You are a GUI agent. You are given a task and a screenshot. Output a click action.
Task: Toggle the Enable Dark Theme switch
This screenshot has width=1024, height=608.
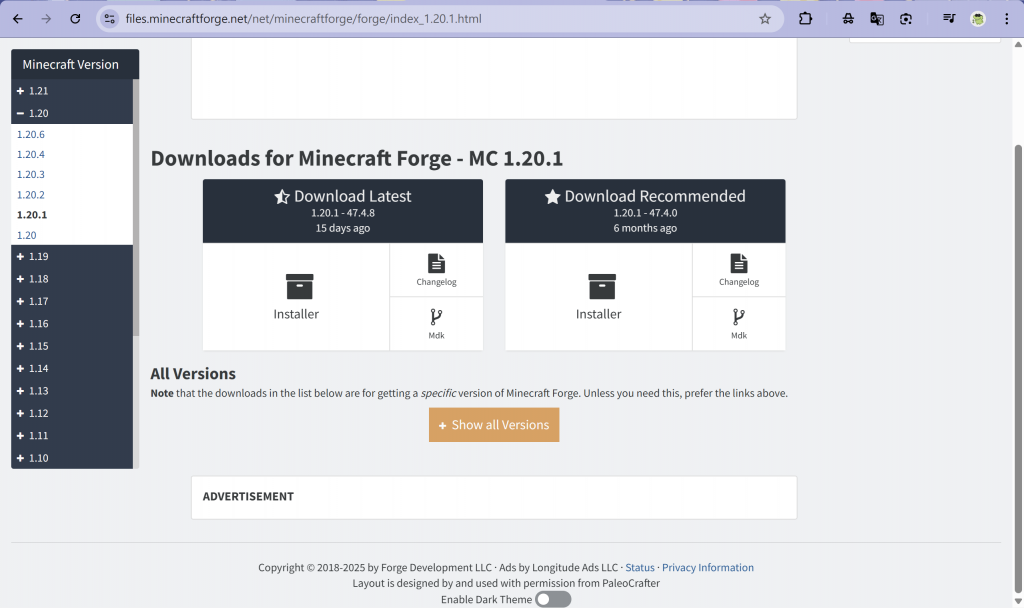click(553, 600)
